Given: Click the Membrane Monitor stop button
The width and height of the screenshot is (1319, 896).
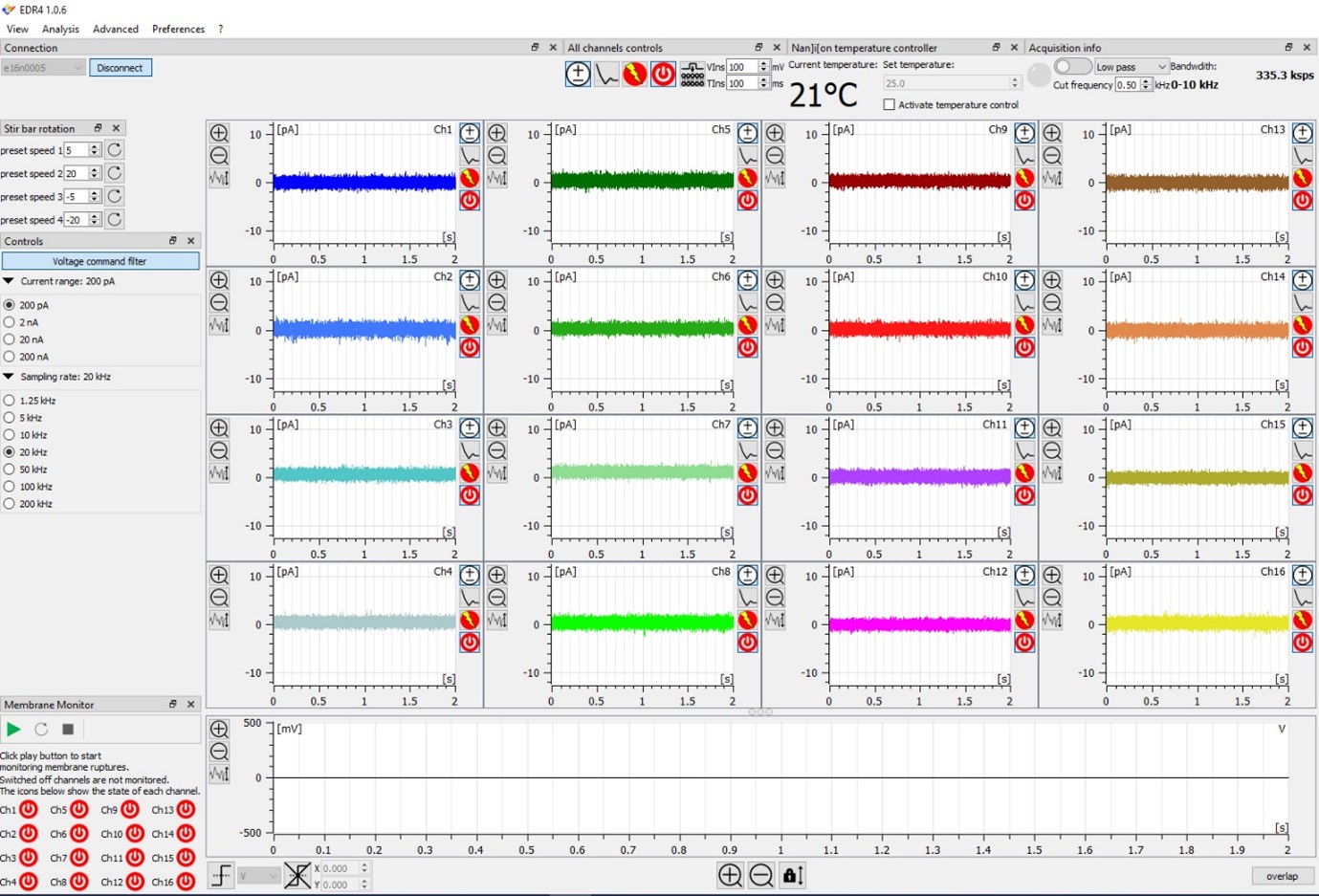Looking at the screenshot, I should 68,730.
